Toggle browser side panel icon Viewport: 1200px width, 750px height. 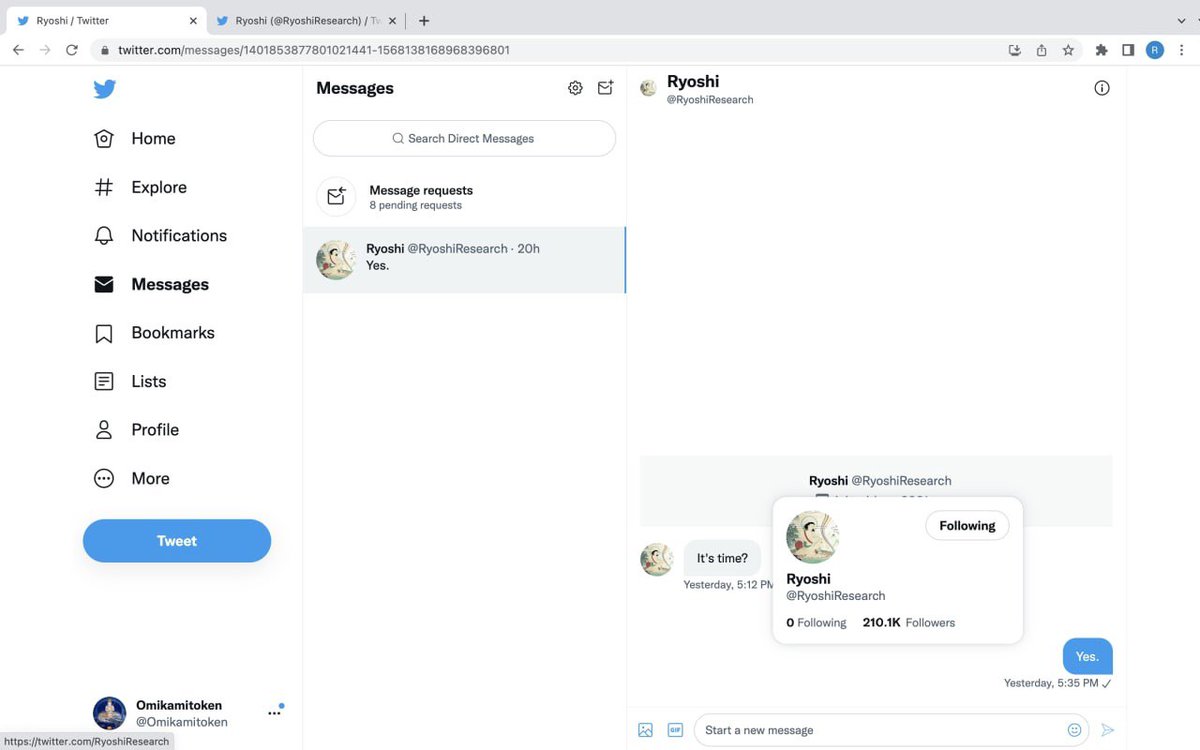point(1128,50)
